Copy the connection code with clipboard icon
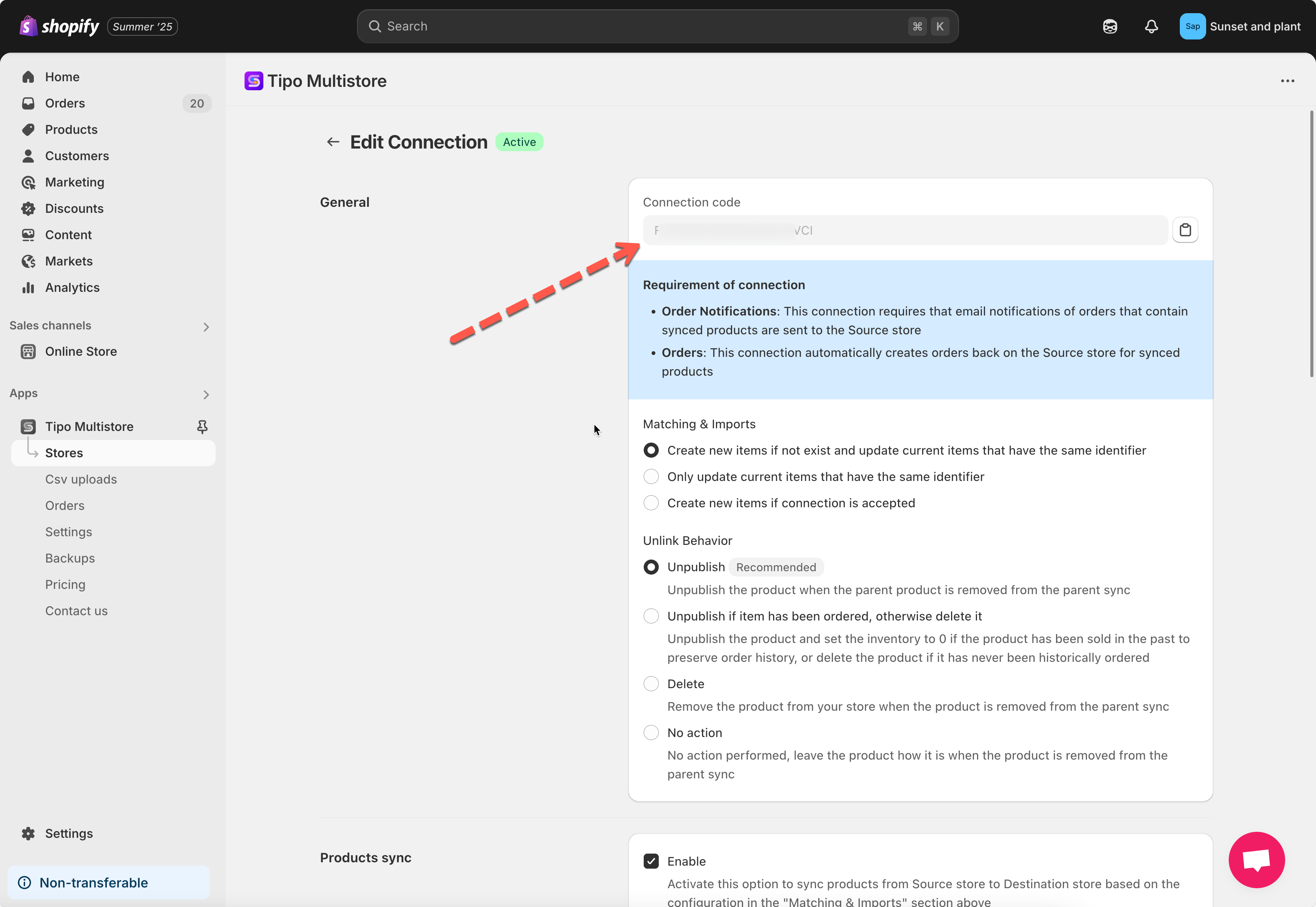Screen dimensions: 1316x907 [1185, 230]
